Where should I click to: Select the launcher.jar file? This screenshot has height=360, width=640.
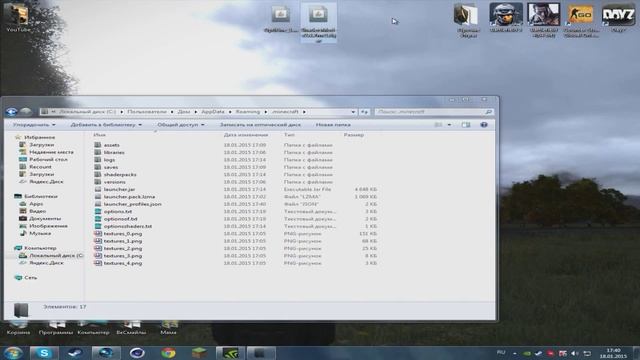tap(119, 189)
